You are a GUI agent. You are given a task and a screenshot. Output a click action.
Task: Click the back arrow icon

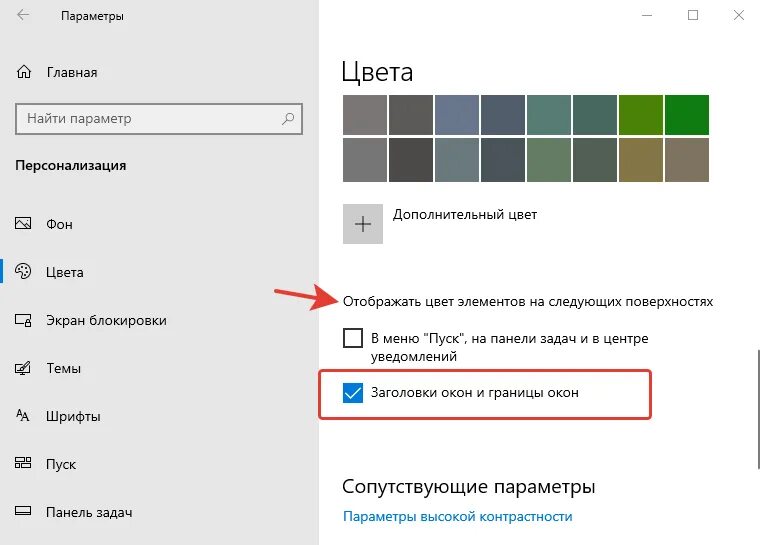point(23,15)
